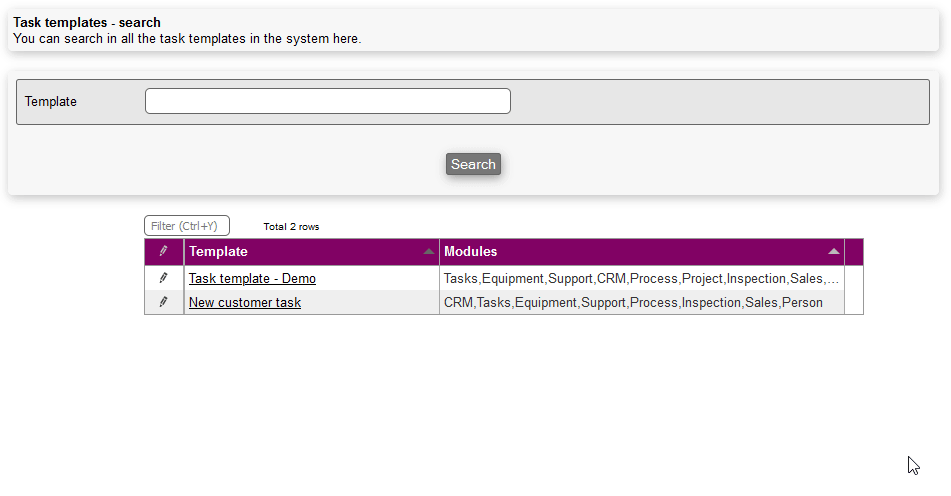951x496 pixels.
Task: Click the sort arrow in the Template column header
Action: [x=429, y=251]
